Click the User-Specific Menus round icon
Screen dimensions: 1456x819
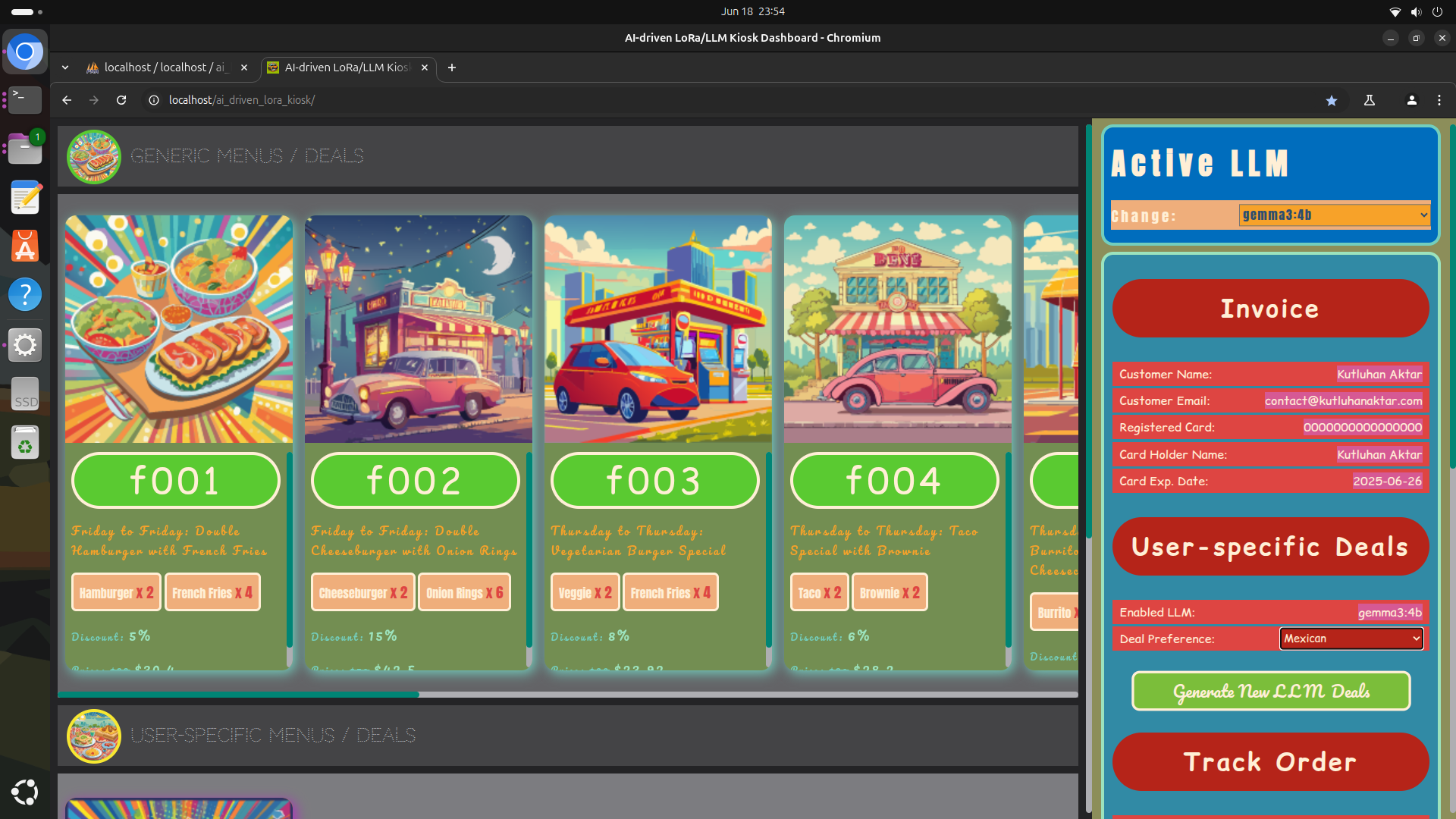(94, 736)
